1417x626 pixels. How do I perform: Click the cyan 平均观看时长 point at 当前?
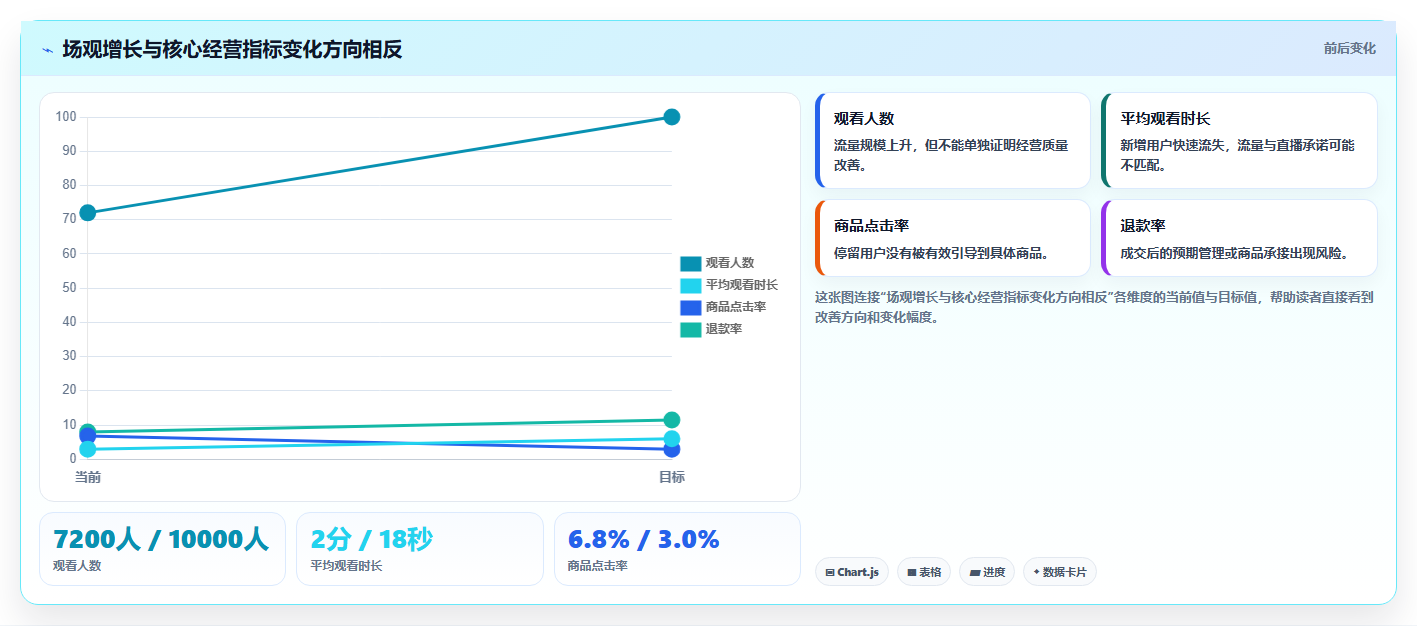(88, 450)
